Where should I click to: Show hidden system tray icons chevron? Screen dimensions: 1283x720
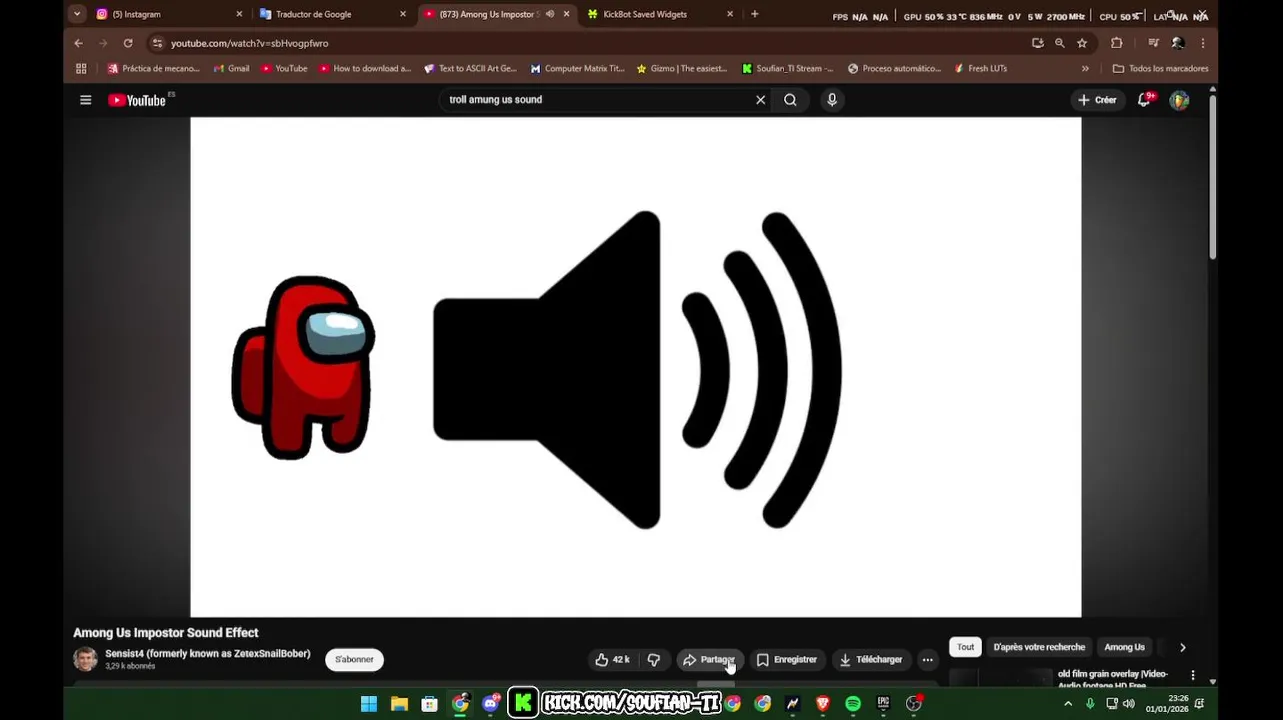pyautogui.click(x=1068, y=704)
